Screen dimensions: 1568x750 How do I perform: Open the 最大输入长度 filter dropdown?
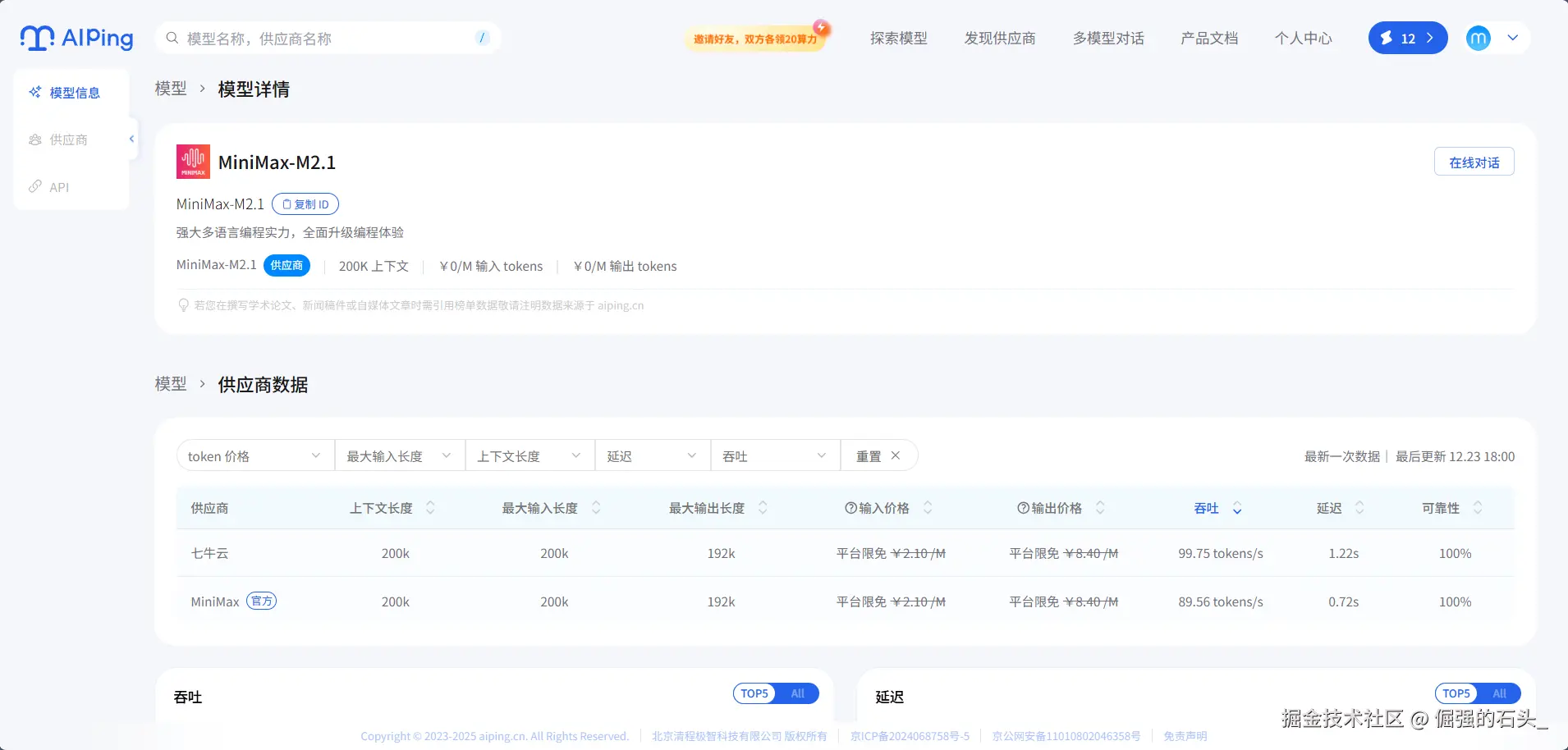pos(400,455)
